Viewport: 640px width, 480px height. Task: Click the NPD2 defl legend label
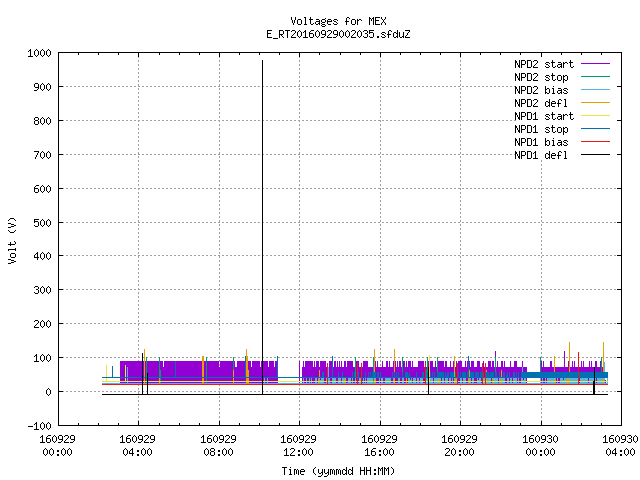tap(541, 103)
